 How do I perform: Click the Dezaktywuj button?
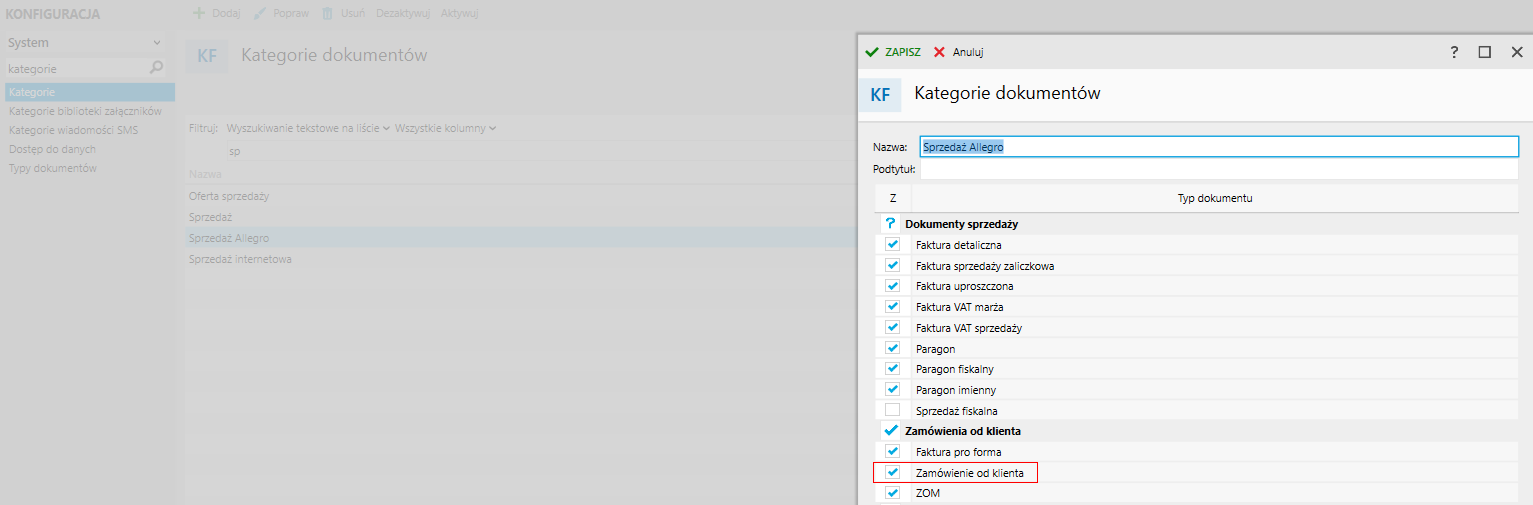tap(403, 14)
